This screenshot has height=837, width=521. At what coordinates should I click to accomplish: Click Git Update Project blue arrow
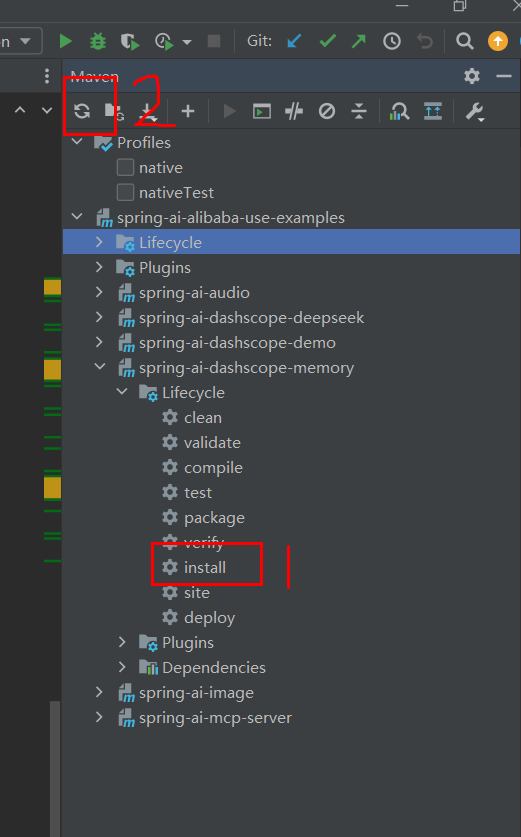(x=294, y=41)
